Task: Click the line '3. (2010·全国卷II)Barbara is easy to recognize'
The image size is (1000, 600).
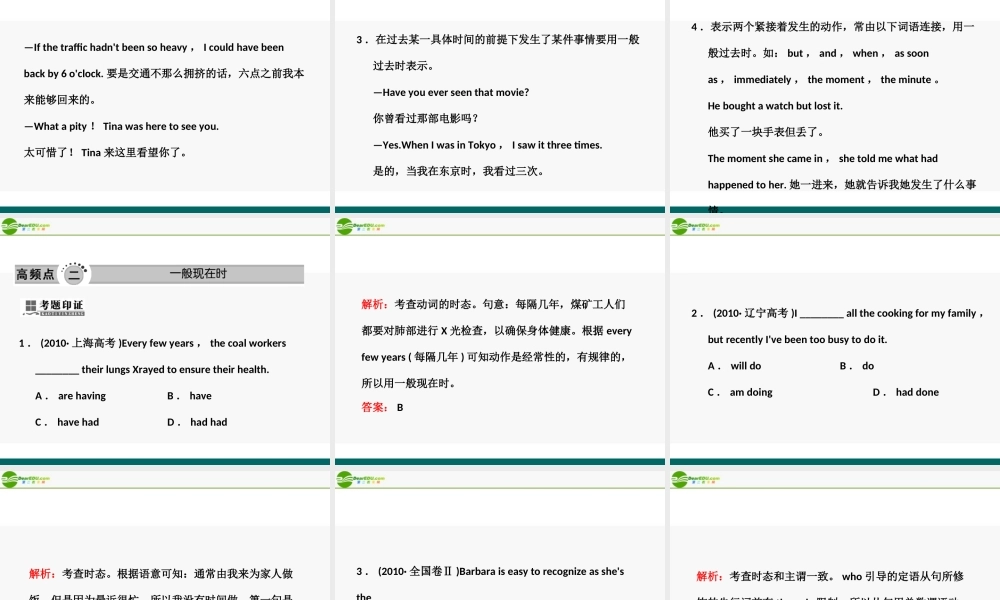Action: (x=490, y=571)
